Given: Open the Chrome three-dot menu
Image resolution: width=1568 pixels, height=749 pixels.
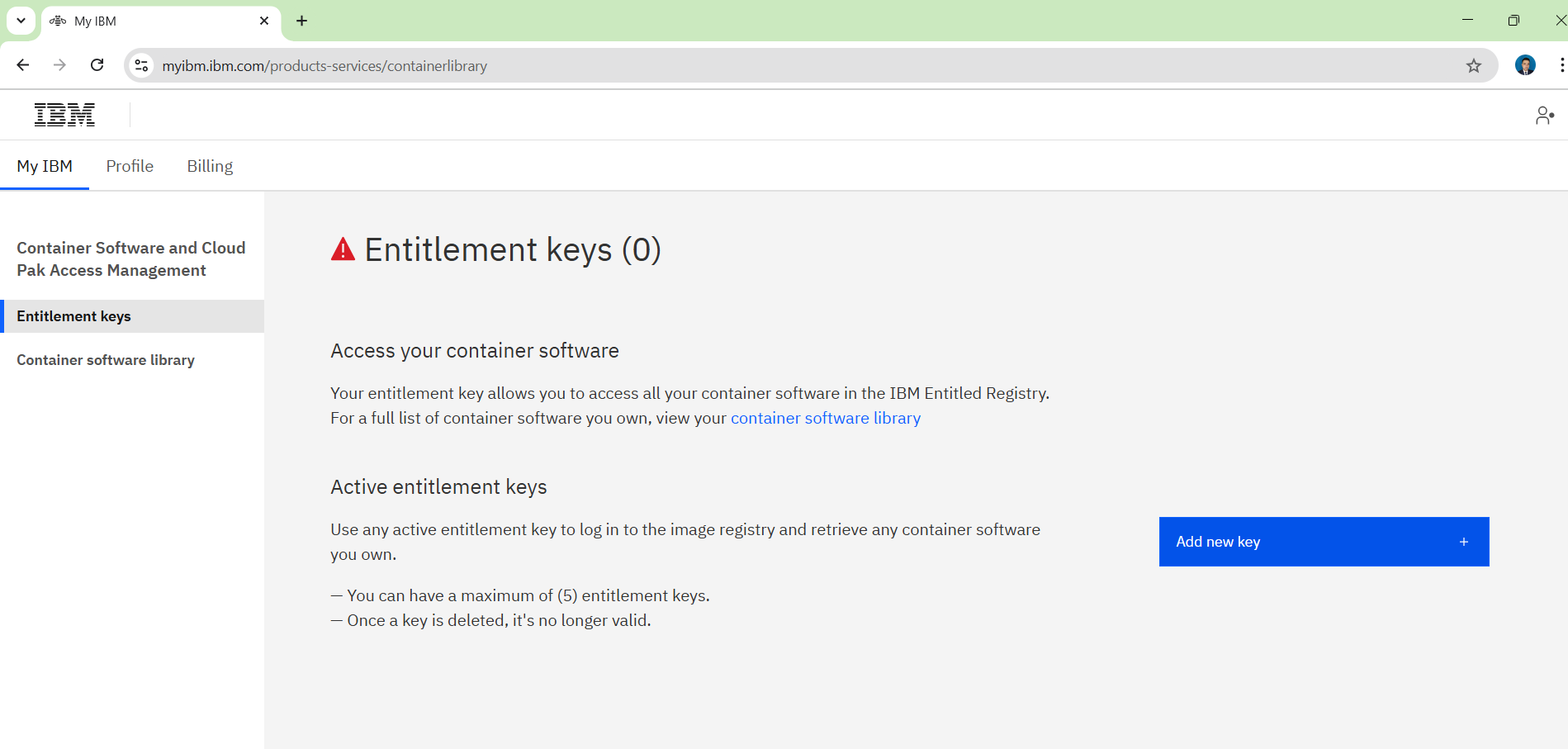Looking at the screenshot, I should coord(1561,65).
